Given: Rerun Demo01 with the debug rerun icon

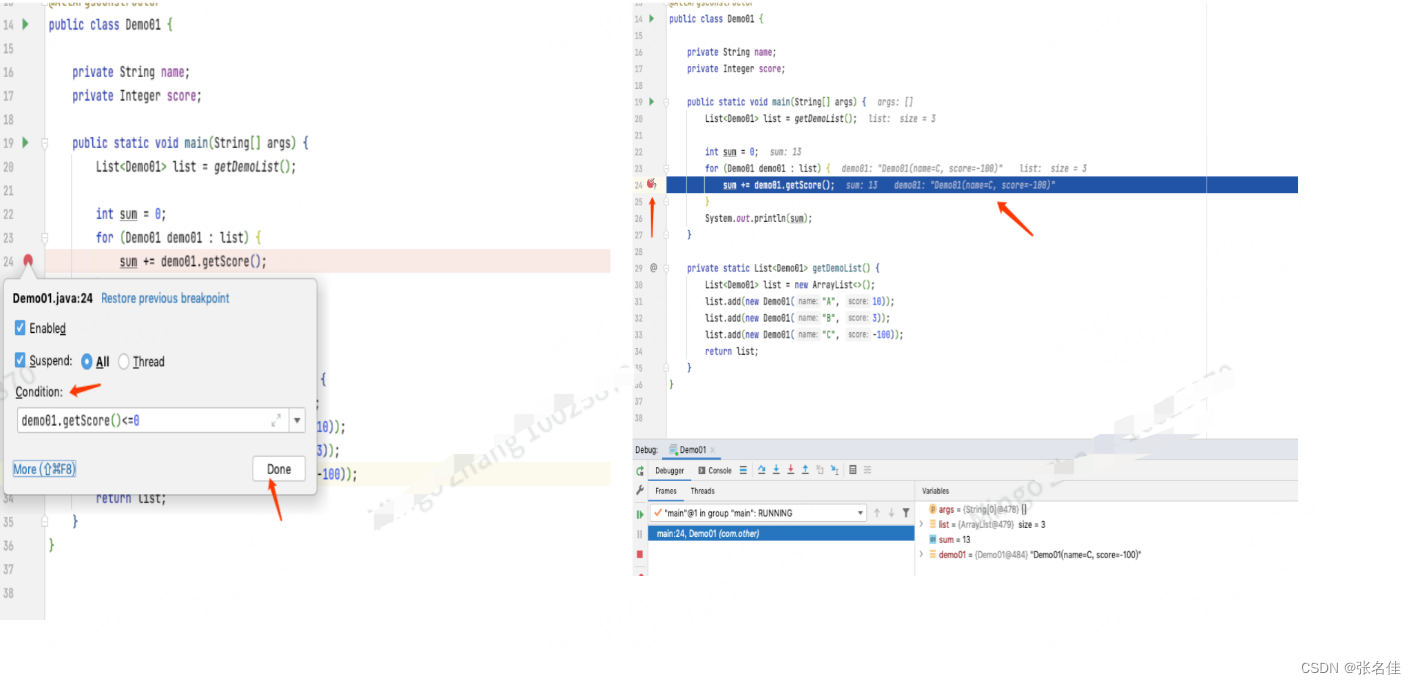Looking at the screenshot, I should pos(640,470).
